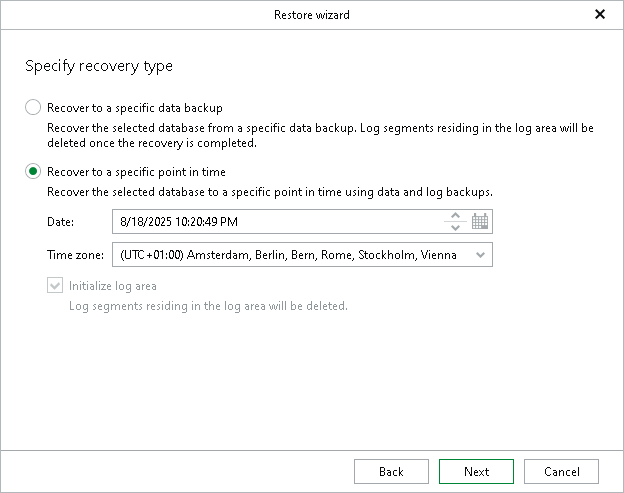624x493 pixels.
Task: Choose Recover to a specific point in time
Action: 33,172
